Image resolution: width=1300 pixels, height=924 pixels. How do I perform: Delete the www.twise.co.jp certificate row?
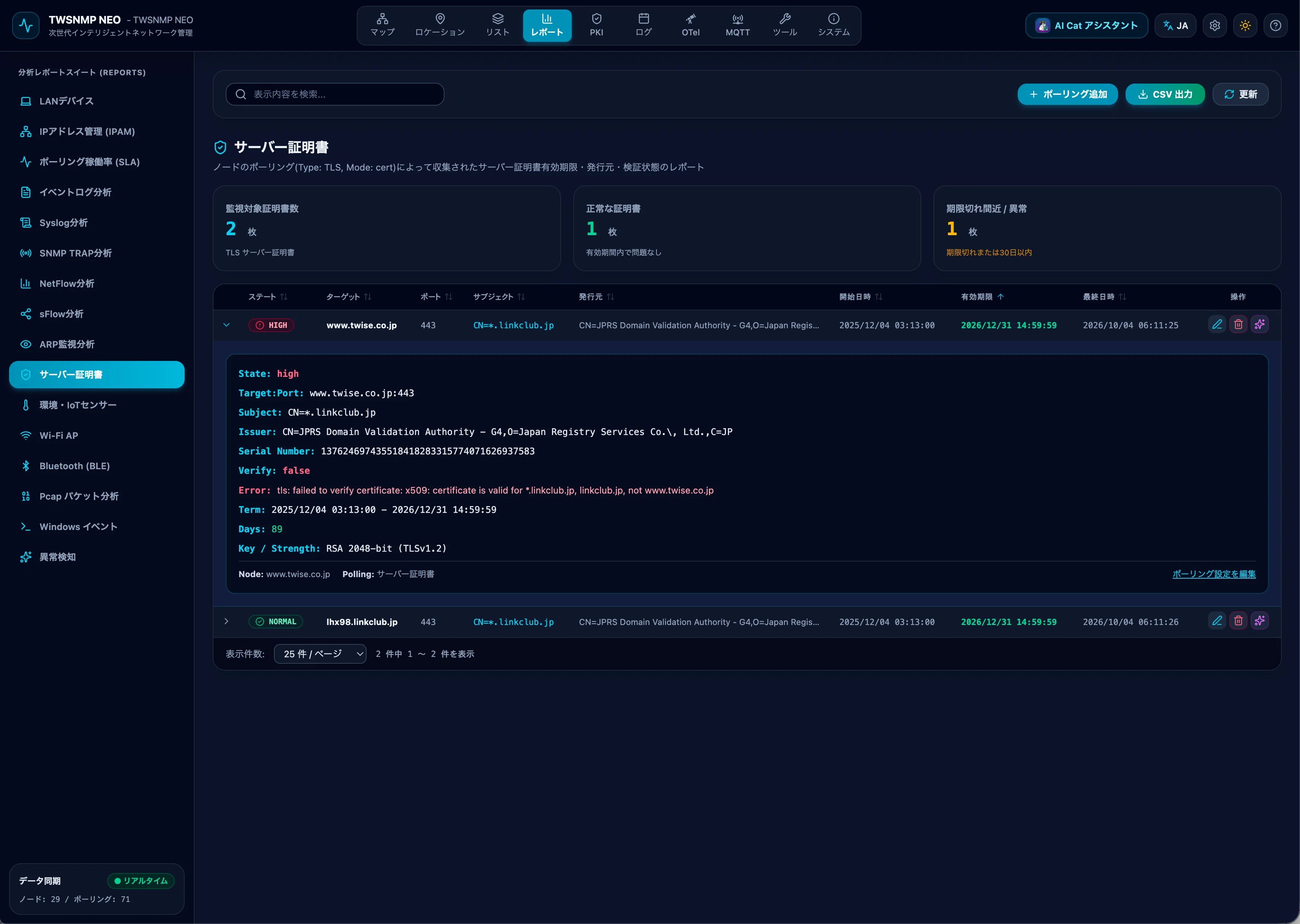(1238, 324)
